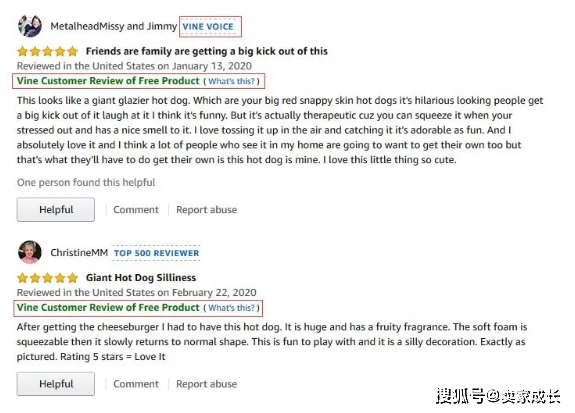Screen dimensions: 575x413
Task: Click 'Vine Customer Review of Free Product' in first review
Action: point(108,81)
